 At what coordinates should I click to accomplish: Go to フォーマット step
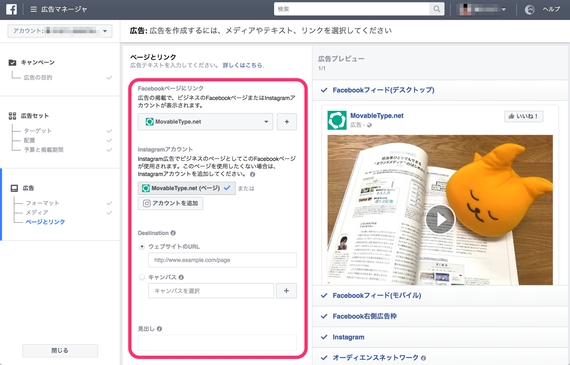[x=42, y=203]
